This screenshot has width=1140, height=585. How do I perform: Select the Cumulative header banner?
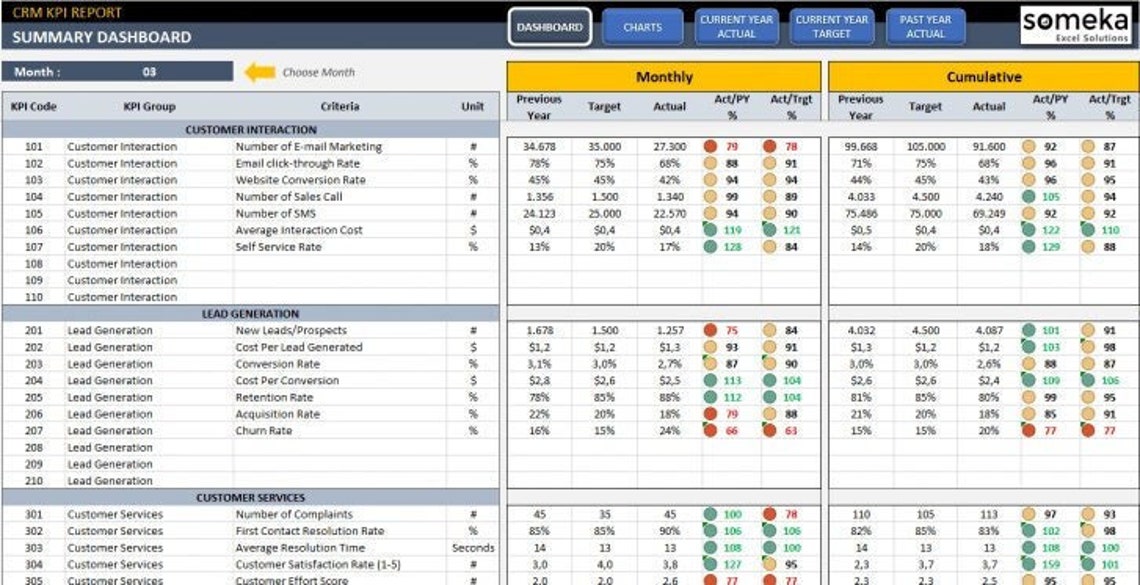982,76
